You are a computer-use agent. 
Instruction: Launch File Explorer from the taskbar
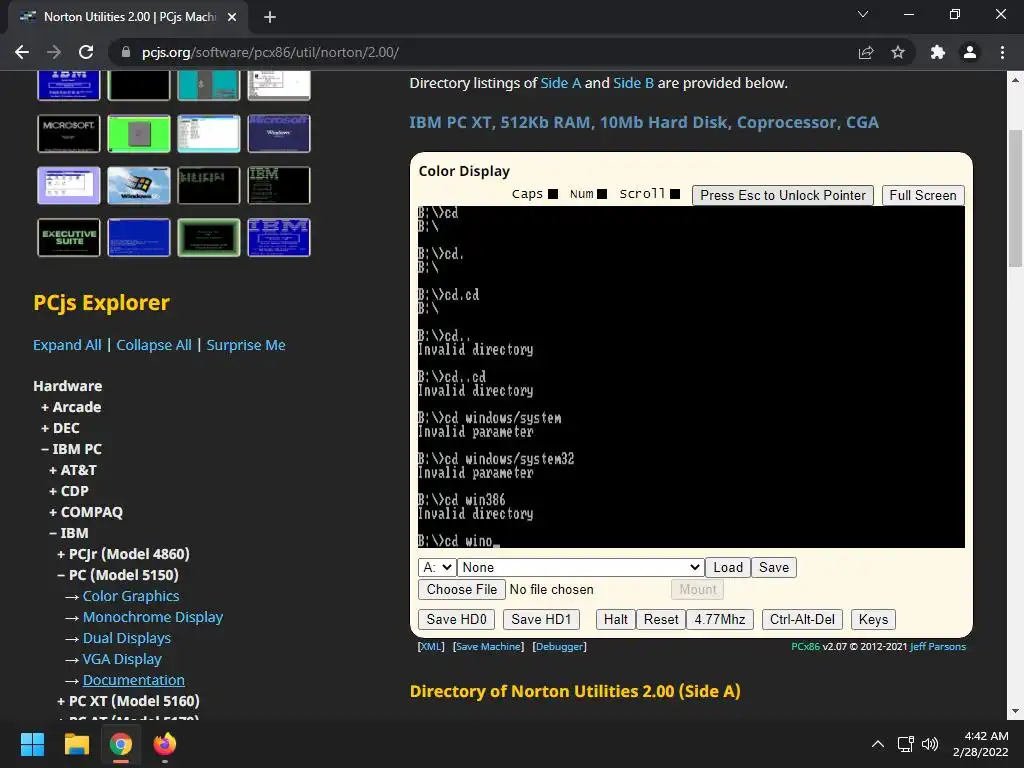click(76, 744)
